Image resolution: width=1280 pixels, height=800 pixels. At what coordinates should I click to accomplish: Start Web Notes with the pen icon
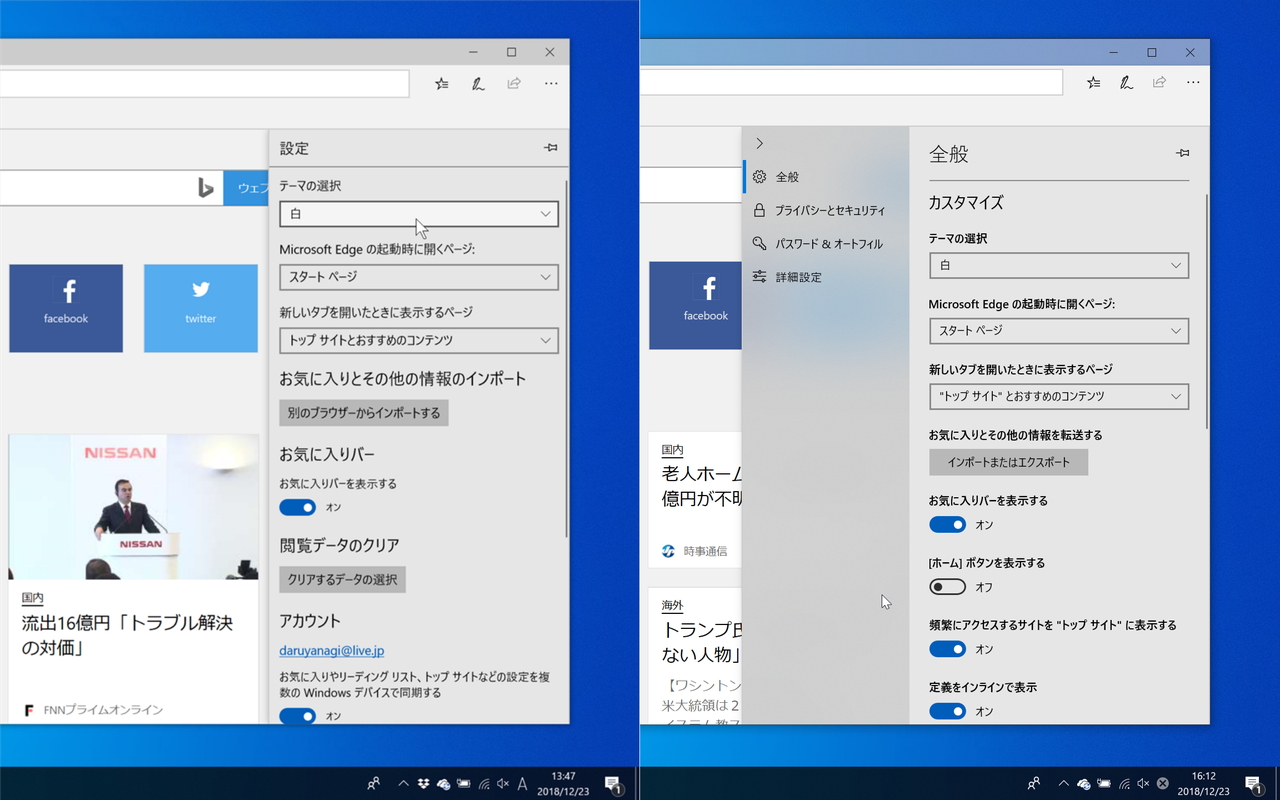(478, 83)
